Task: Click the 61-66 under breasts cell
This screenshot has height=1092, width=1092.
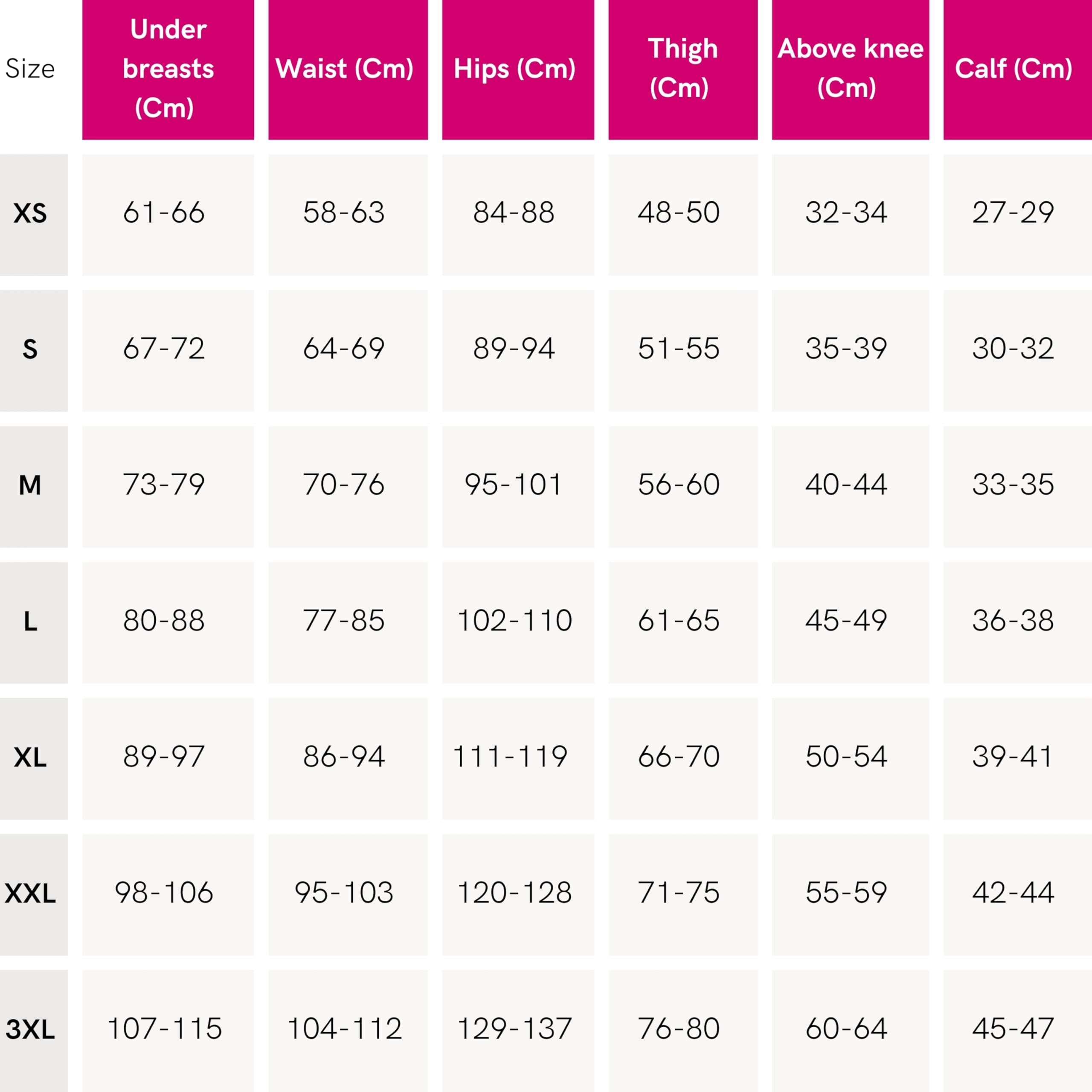Action: click(164, 213)
